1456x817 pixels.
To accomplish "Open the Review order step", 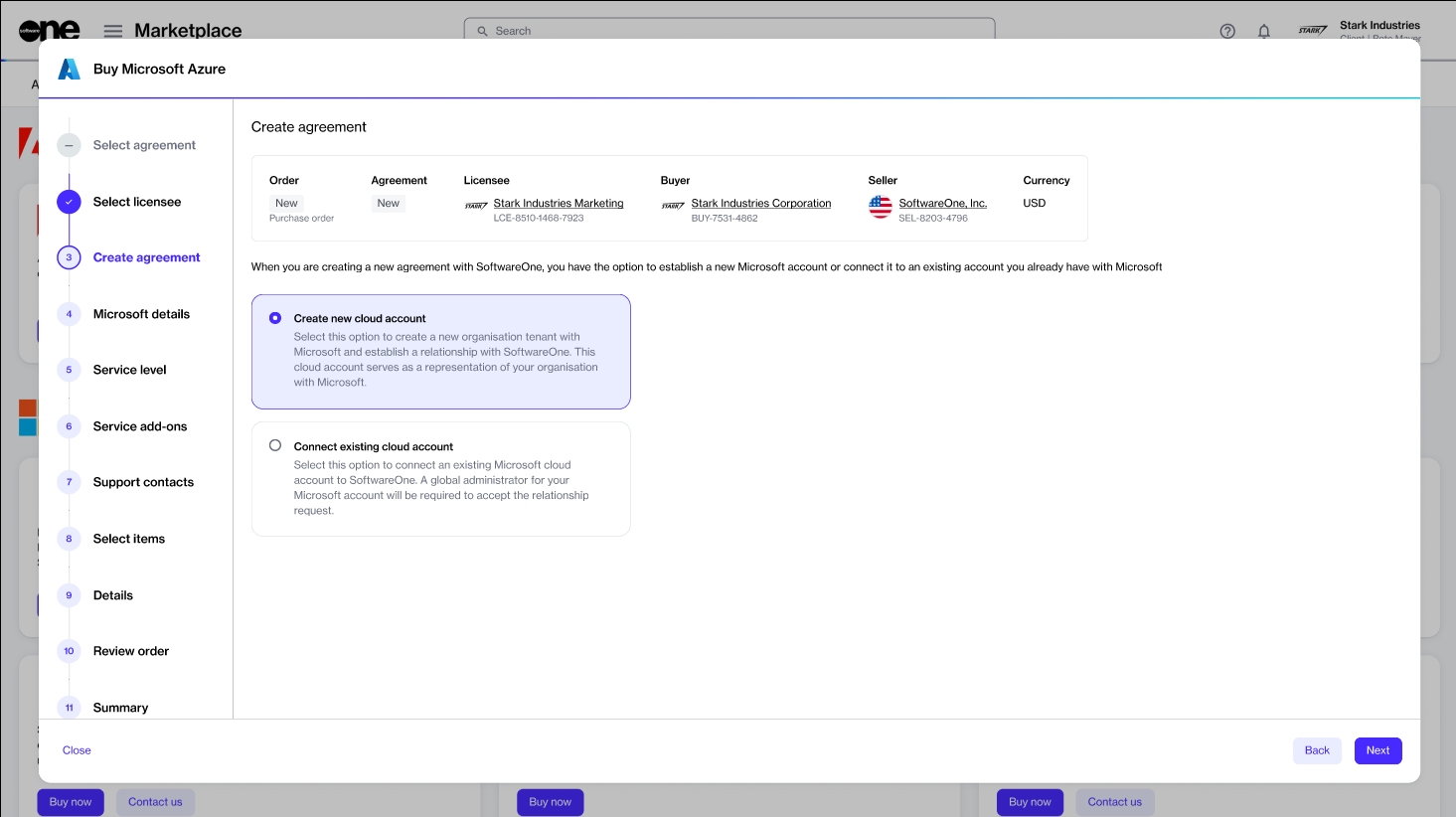I will [130, 651].
